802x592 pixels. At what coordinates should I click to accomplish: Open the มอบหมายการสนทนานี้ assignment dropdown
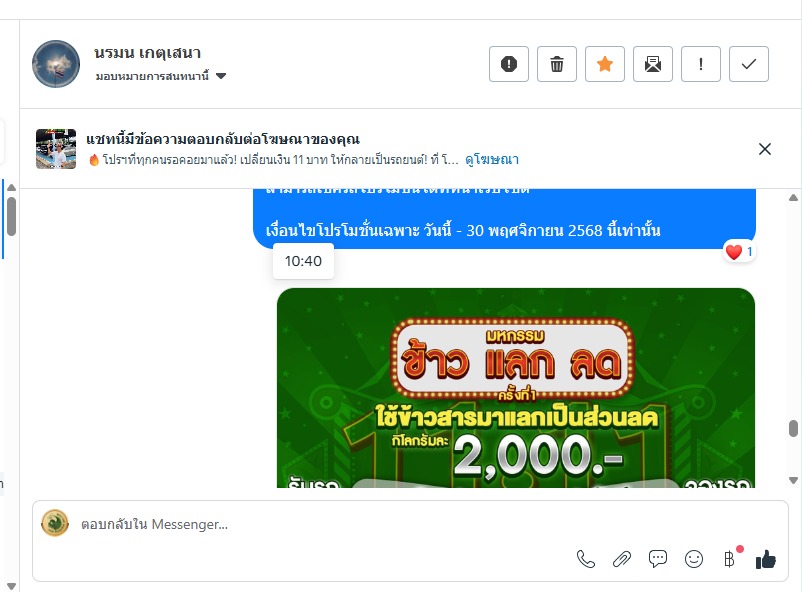[x=161, y=76]
